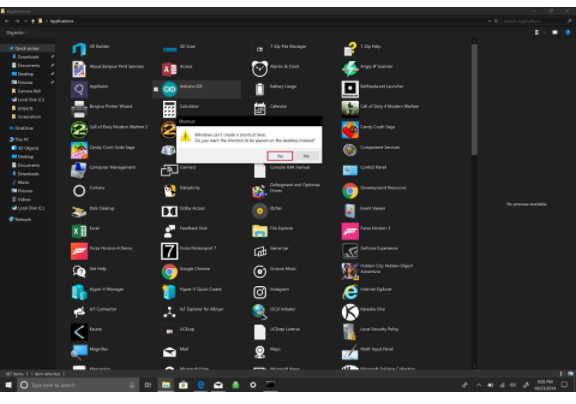Click the Hyper-V Manager icon
The height and width of the screenshot is (404, 576).
click(79, 292)
